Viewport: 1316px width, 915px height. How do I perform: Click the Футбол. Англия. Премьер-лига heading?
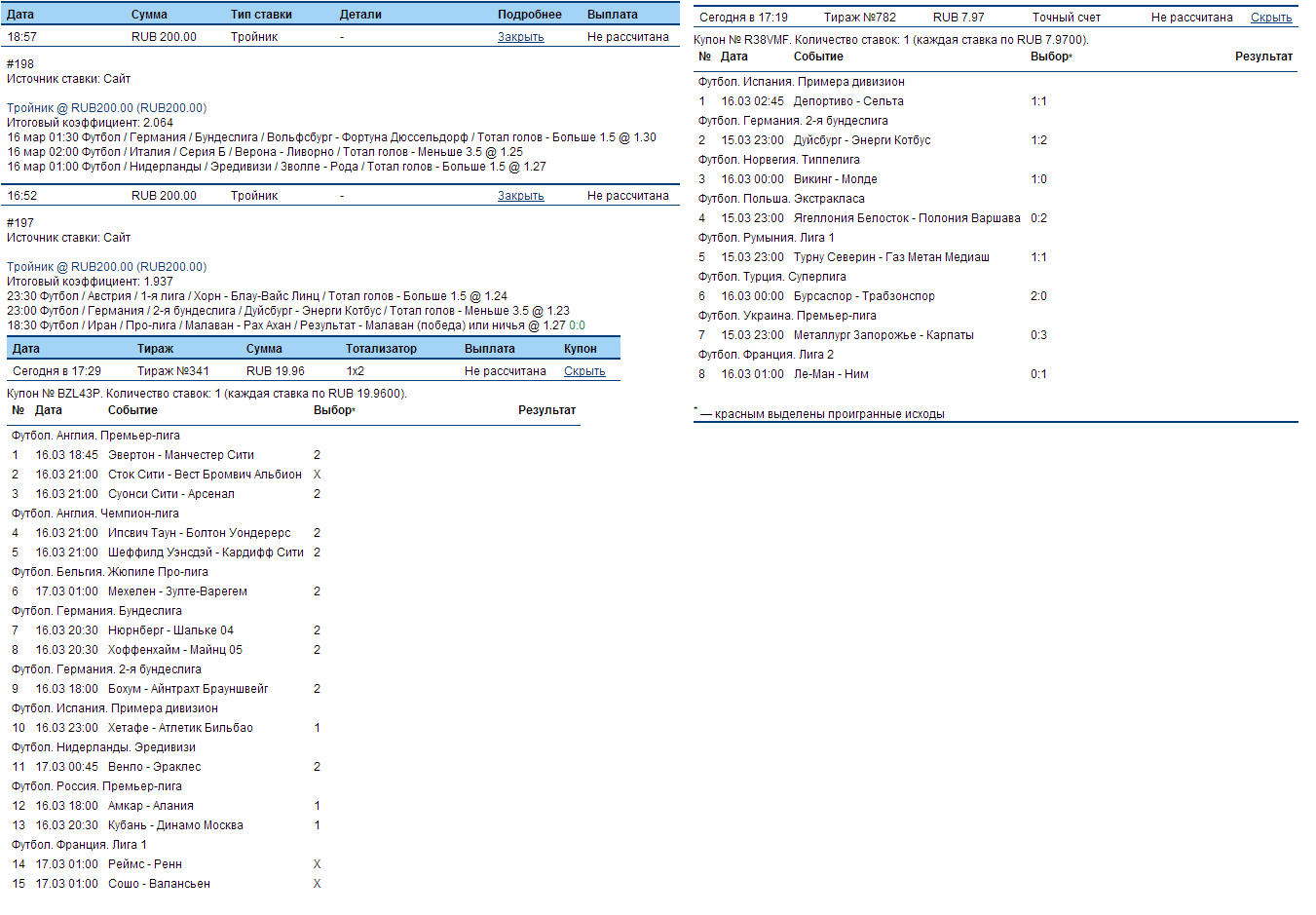[95, 436]
